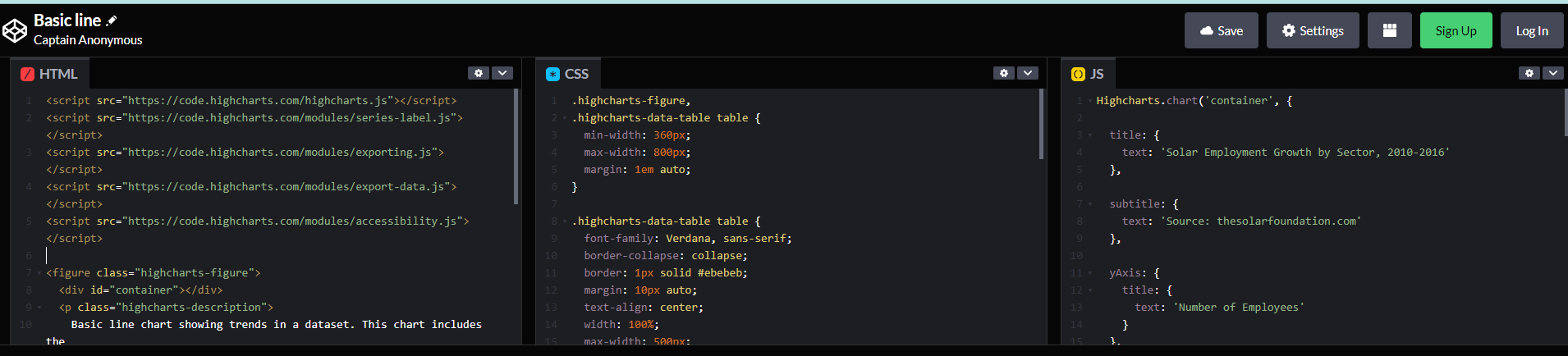The width and height of the screenshot is (1568, 356).
Task: Click 'Number of Employees' text line
Action: (x=1219, y=308)
